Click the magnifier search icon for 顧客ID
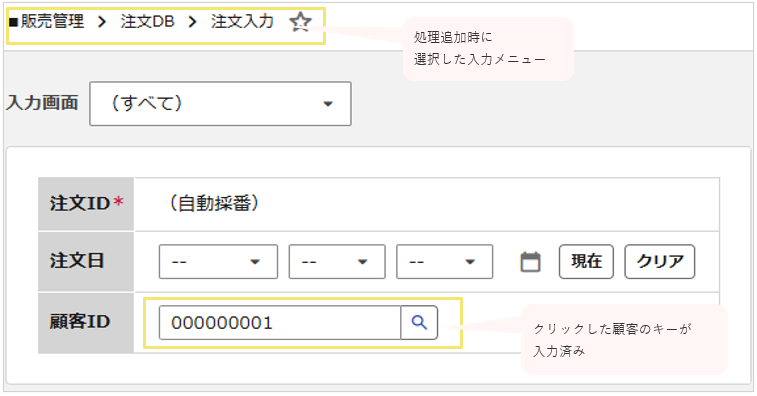Screen dimensions: 757x396 [419, 323]
